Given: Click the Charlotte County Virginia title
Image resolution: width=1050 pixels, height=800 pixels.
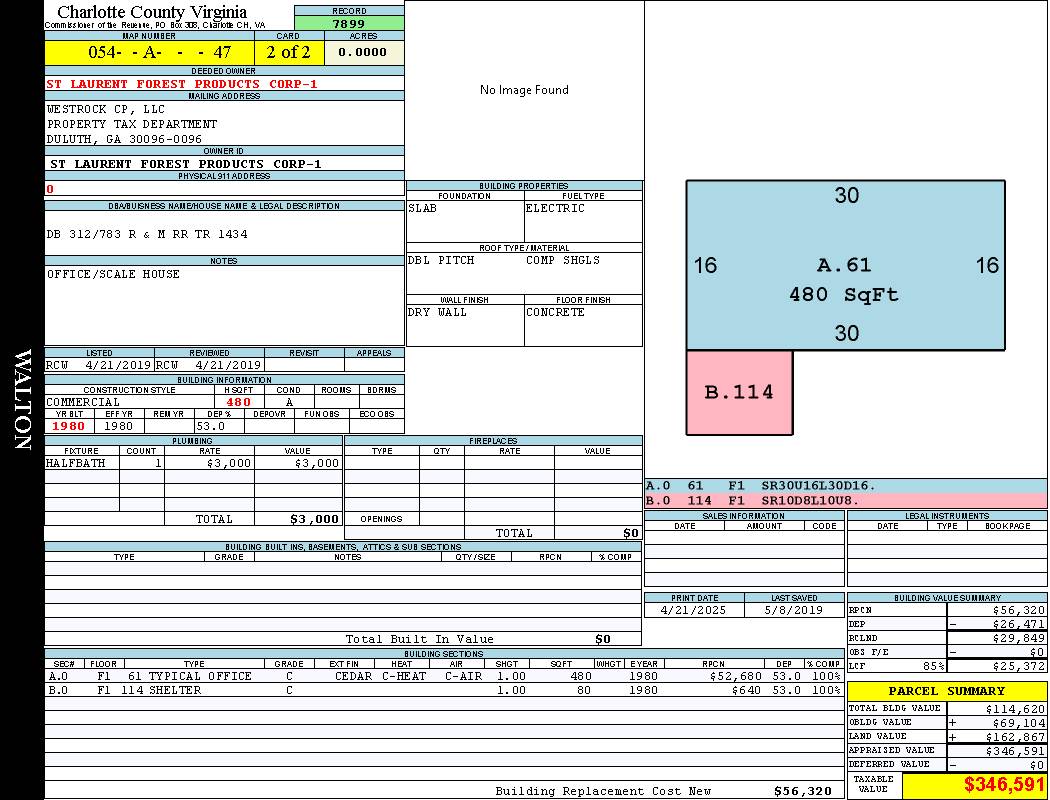Looking at the screenshot, I should [152, 12].
